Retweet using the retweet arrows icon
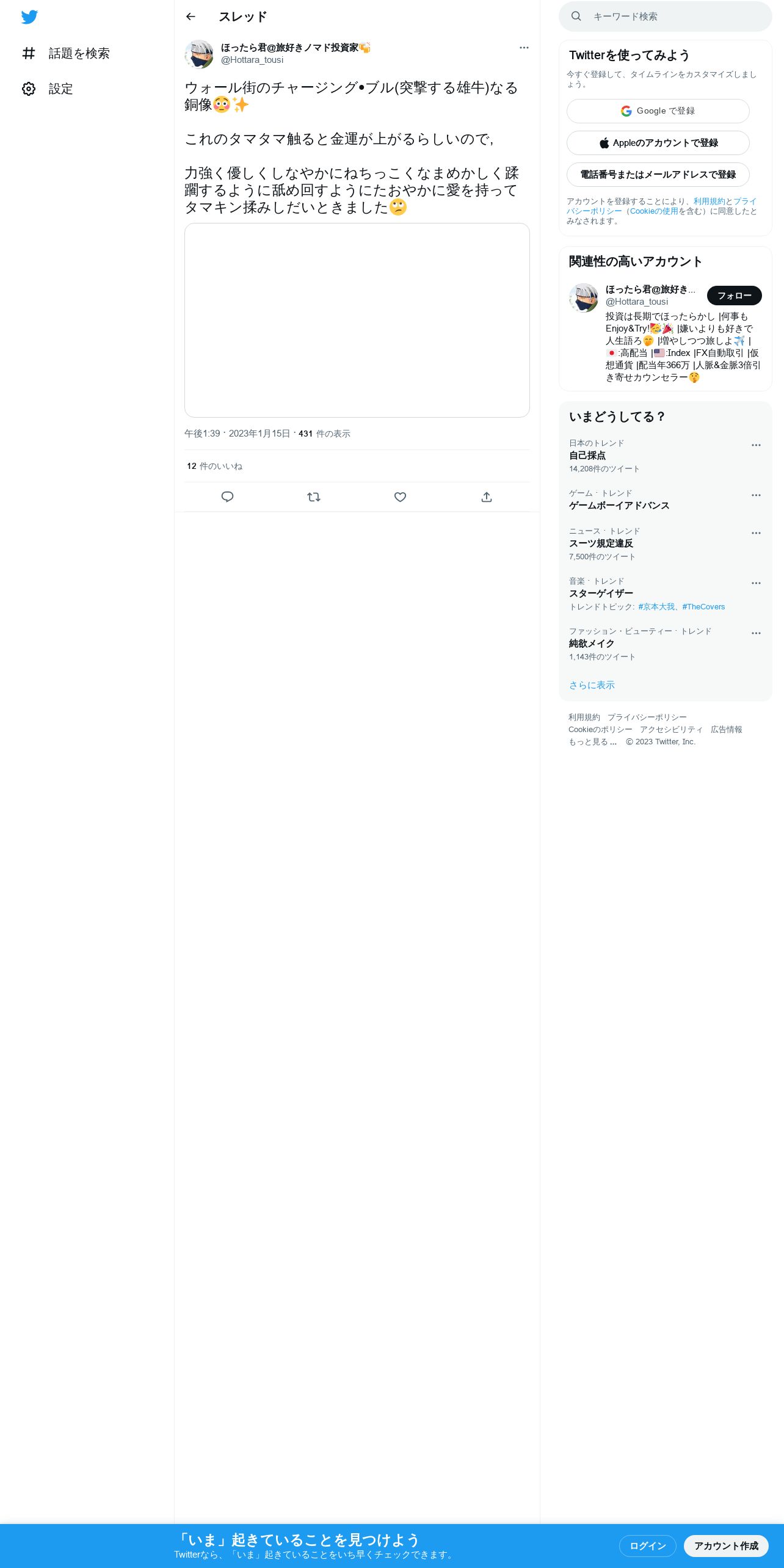 click(x=314, y=497)
